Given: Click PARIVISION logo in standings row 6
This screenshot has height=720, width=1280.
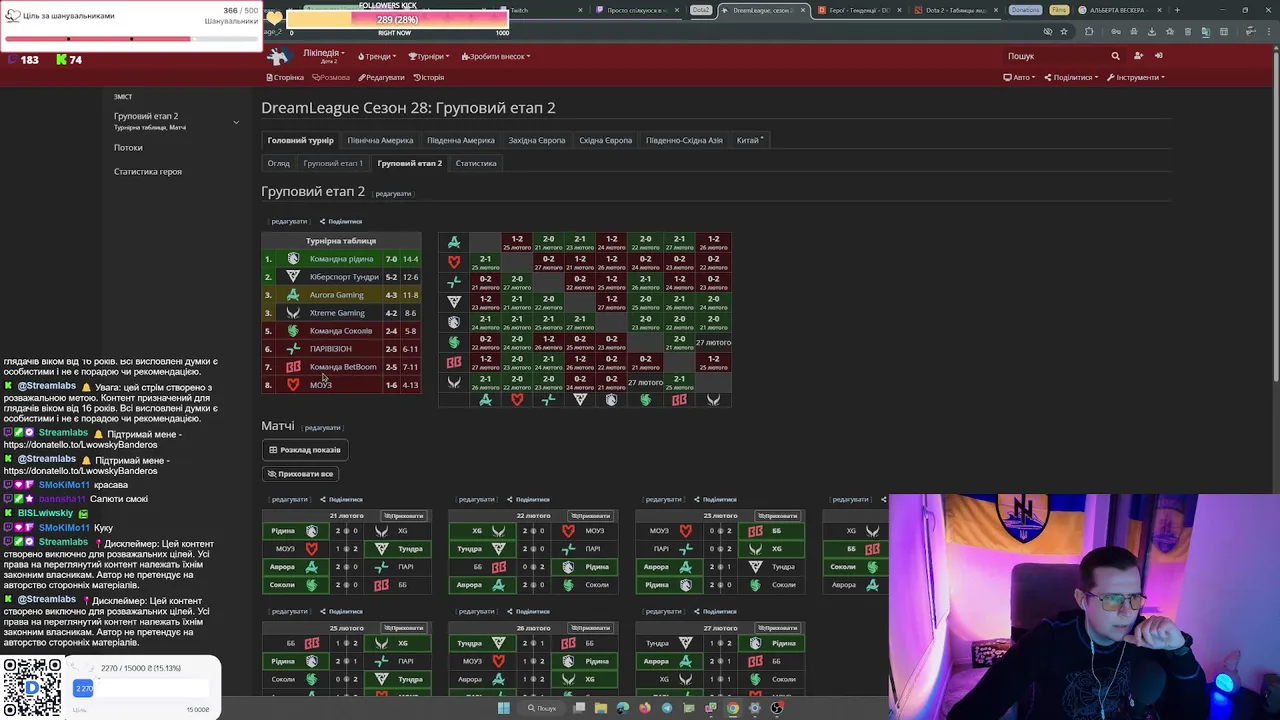Looking at the screenshot, I should (x=293, y=349).
